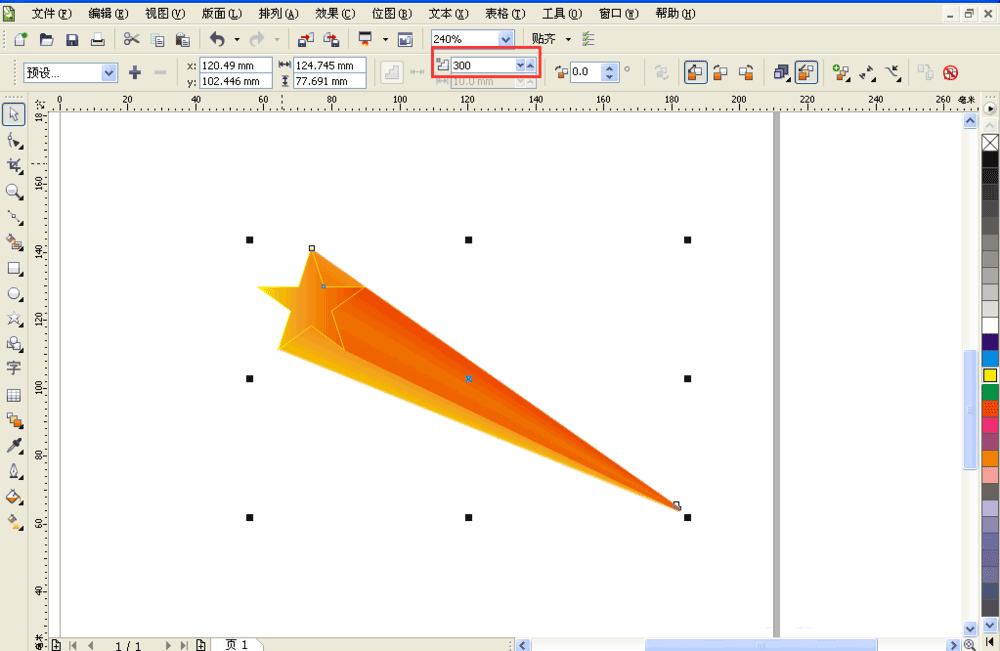Click the Undo arrow icon

[x=217, y=40]
